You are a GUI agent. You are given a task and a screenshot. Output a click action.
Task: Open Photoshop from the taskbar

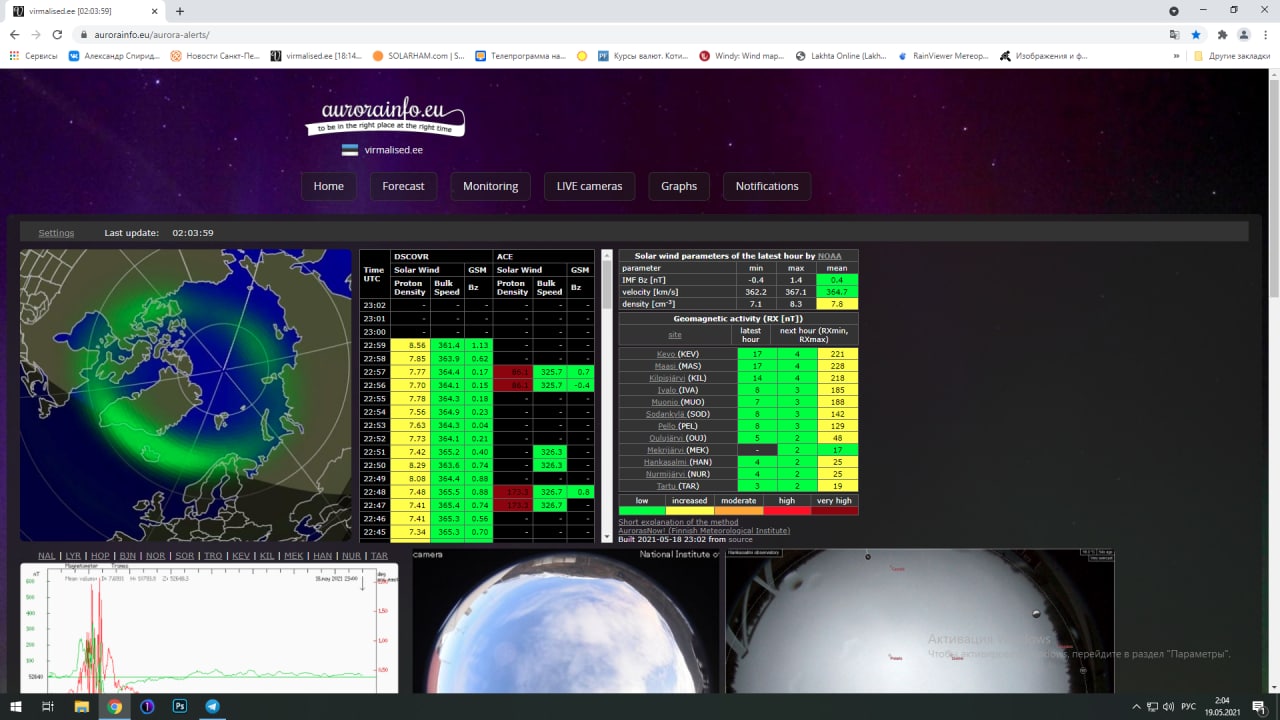[180, 706]
